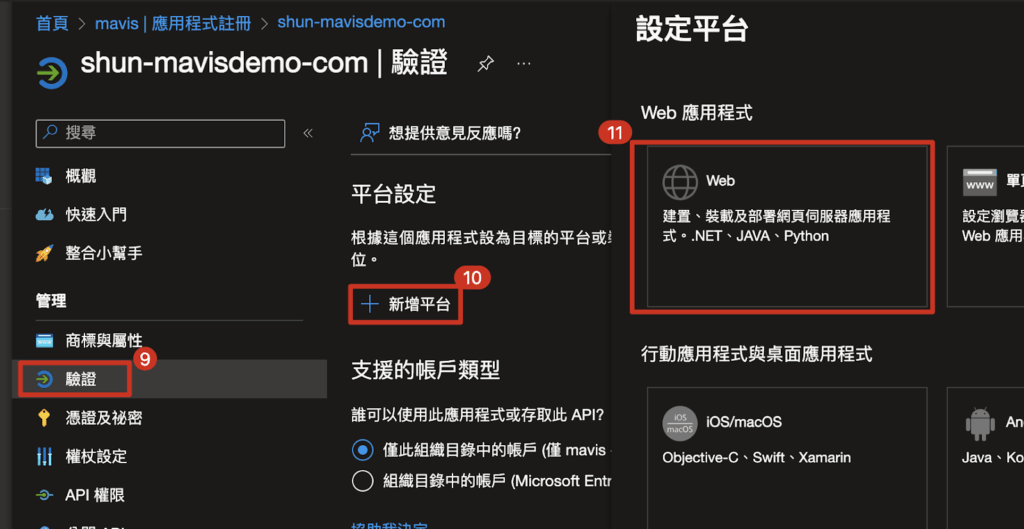Click the 搜尋 search field
The width and height of the screenshot is (1024, 529).
(160, 133)
